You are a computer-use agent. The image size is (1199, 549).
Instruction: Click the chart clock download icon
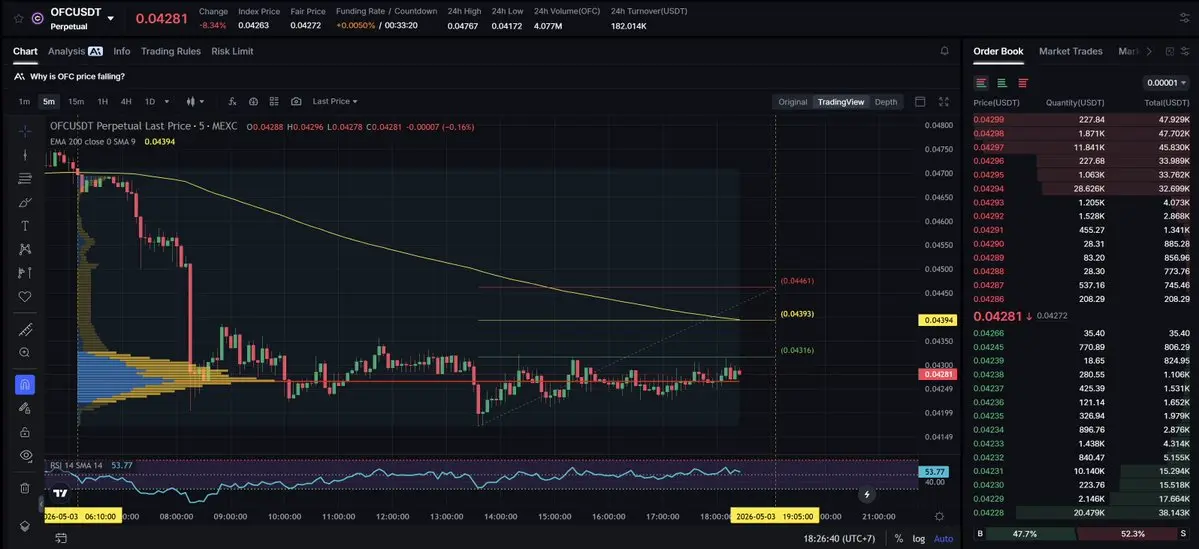click(x=253, y=102)
